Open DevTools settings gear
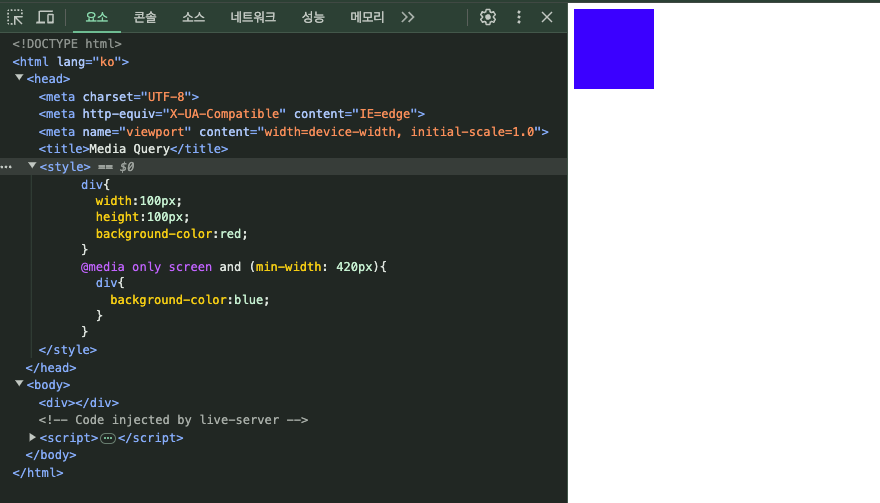880x503 pixels. coord(488,17)
